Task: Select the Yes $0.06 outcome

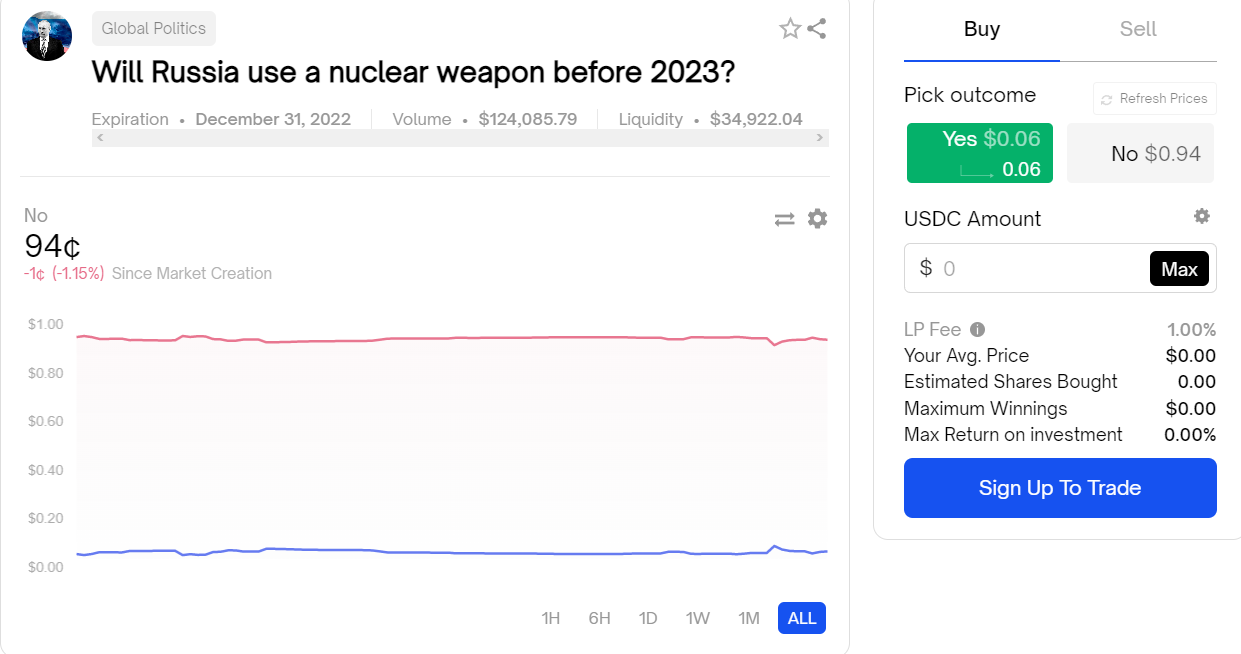Action: click(980, 153)
